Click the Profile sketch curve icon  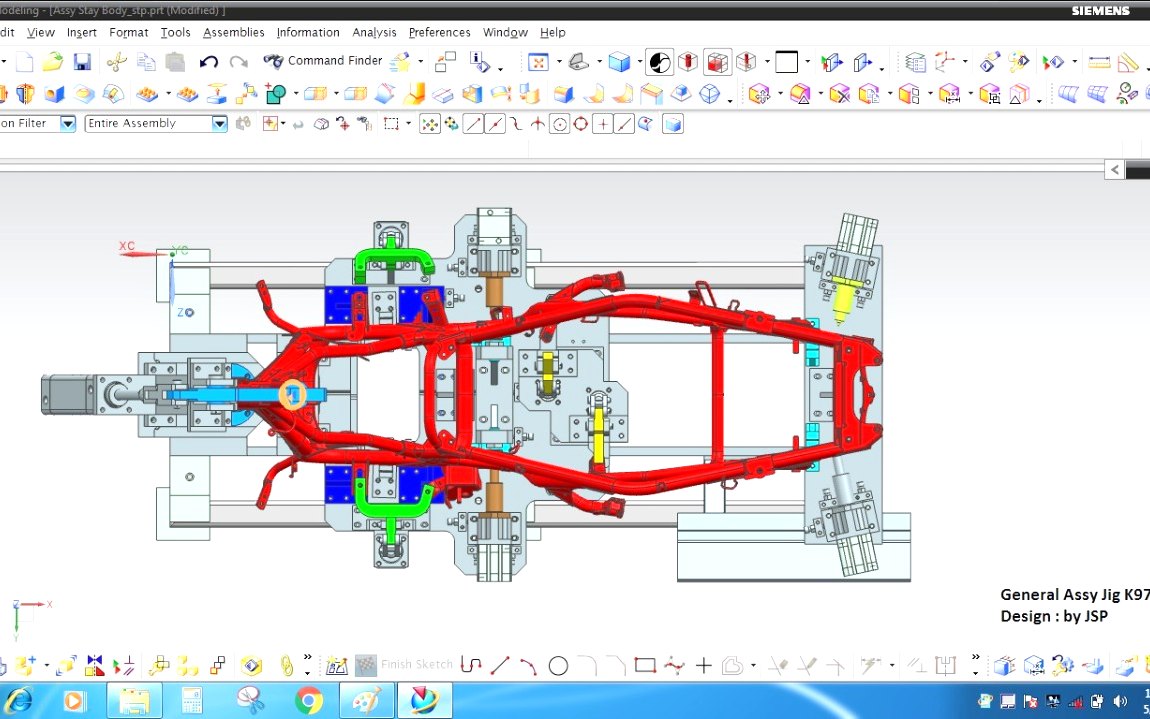click(x=471, y=665)
